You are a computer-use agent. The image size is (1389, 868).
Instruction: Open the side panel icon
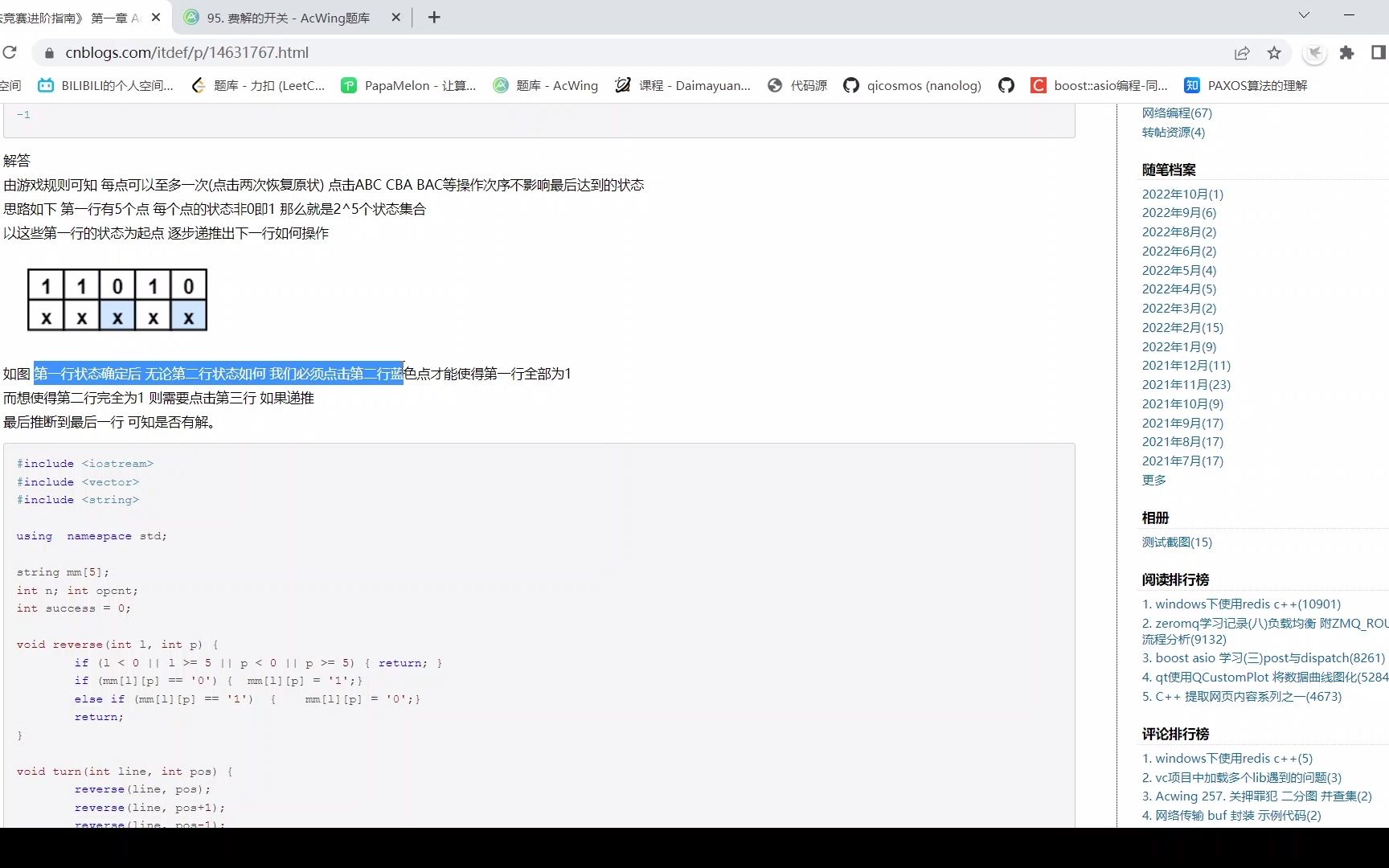coord(1377,52)
